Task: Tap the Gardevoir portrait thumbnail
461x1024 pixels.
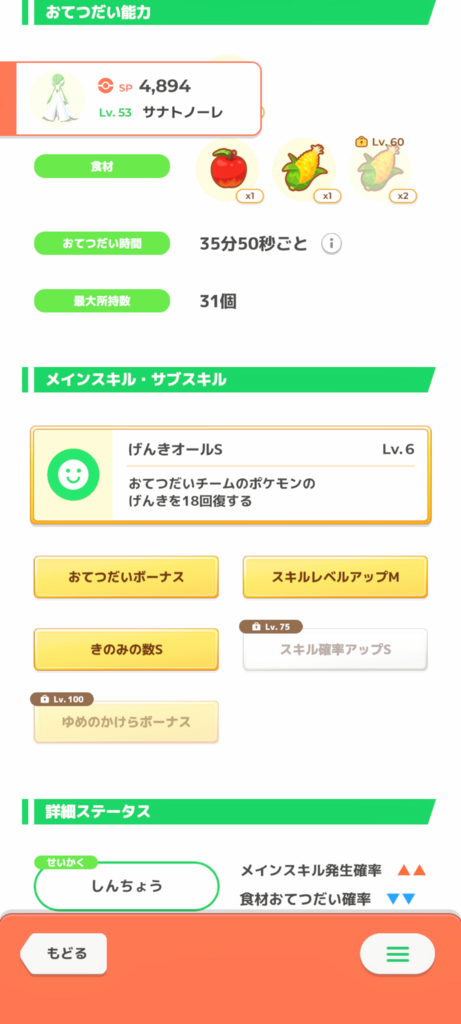Action: coord(57,98)
